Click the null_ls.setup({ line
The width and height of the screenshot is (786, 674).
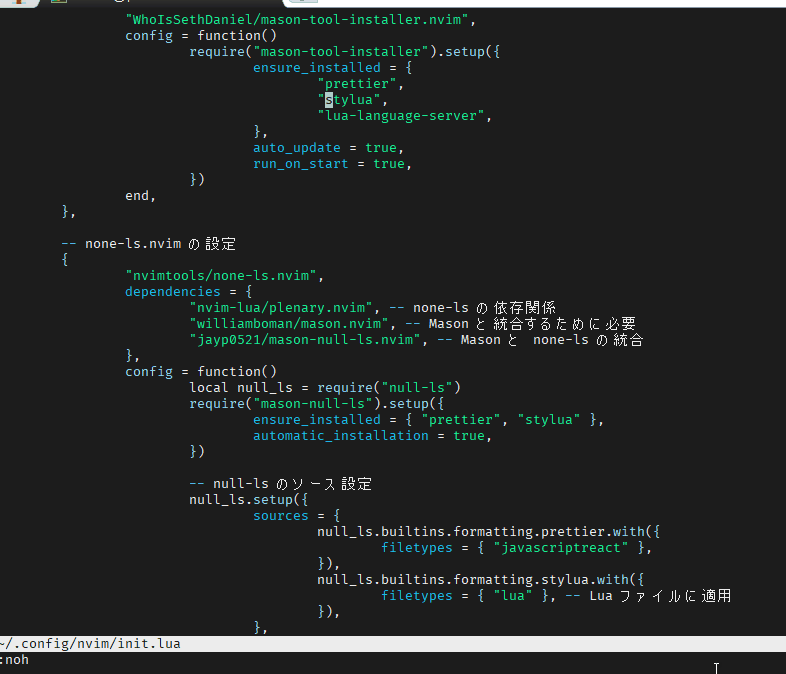249,500
